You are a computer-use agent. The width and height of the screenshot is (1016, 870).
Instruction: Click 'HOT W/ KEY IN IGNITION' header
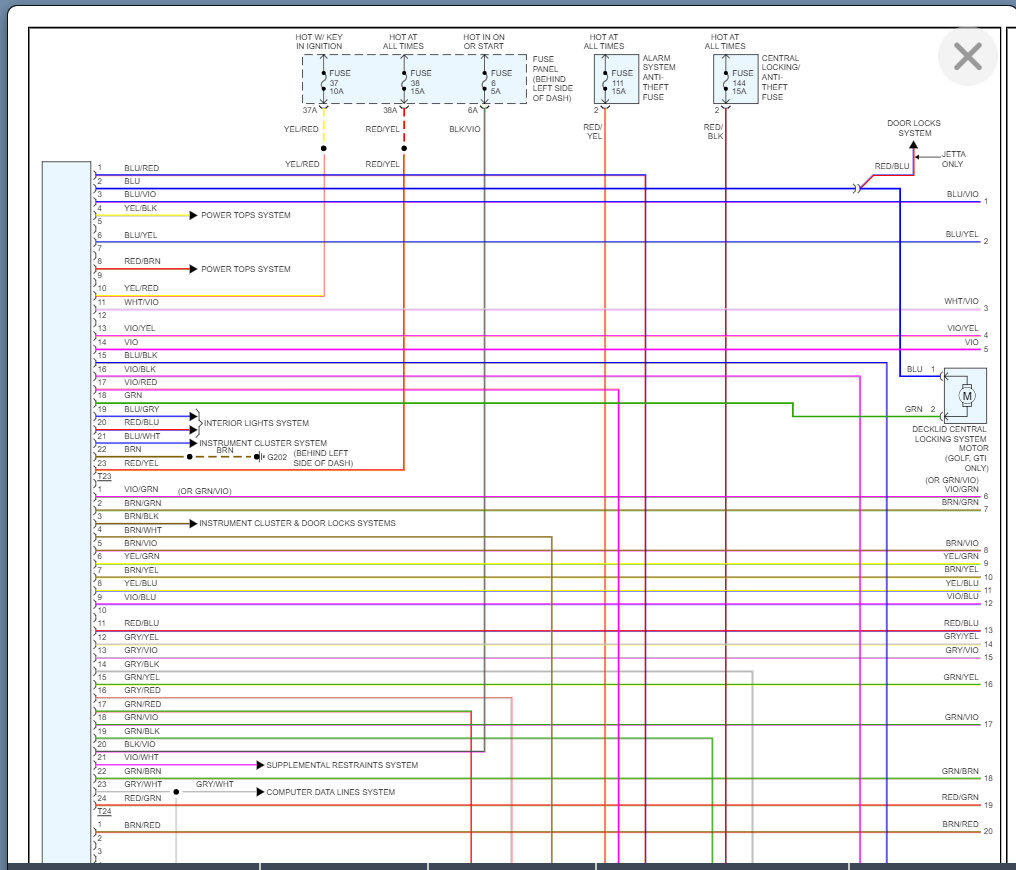319,41
